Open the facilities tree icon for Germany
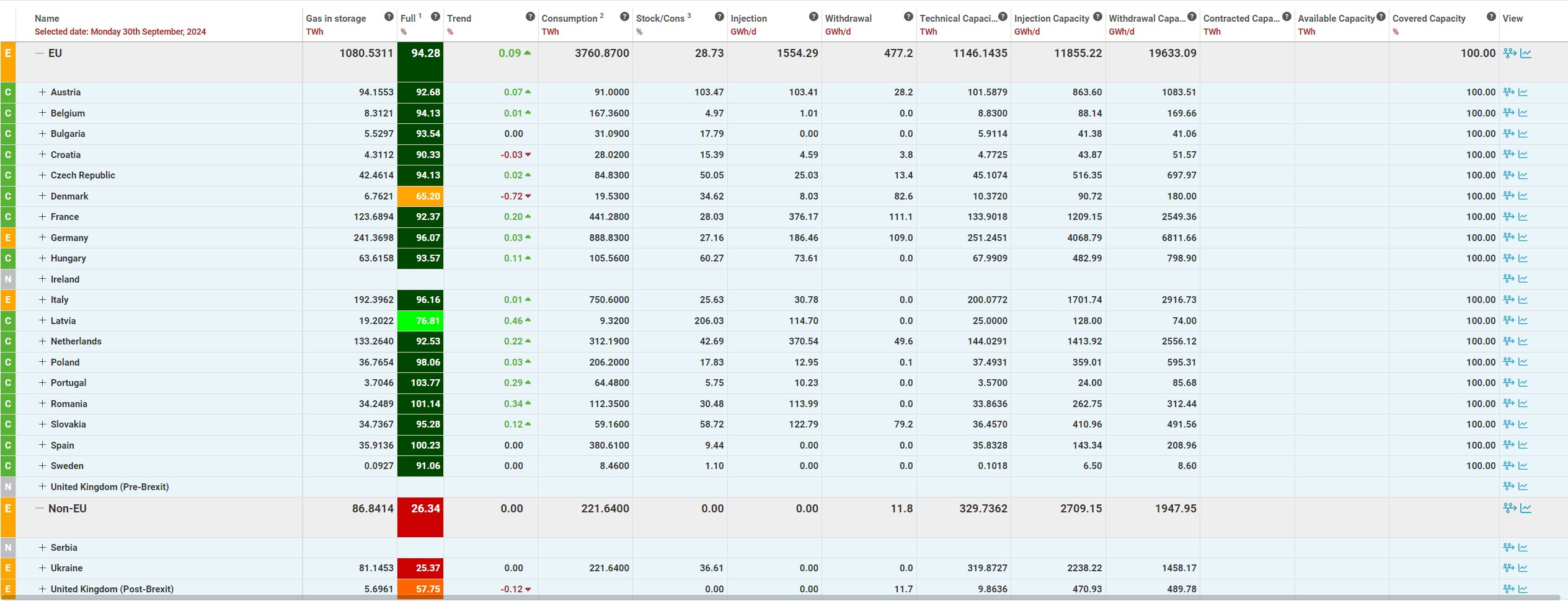Viewport: 1568px width, 601px height. tap(1509, 237)
